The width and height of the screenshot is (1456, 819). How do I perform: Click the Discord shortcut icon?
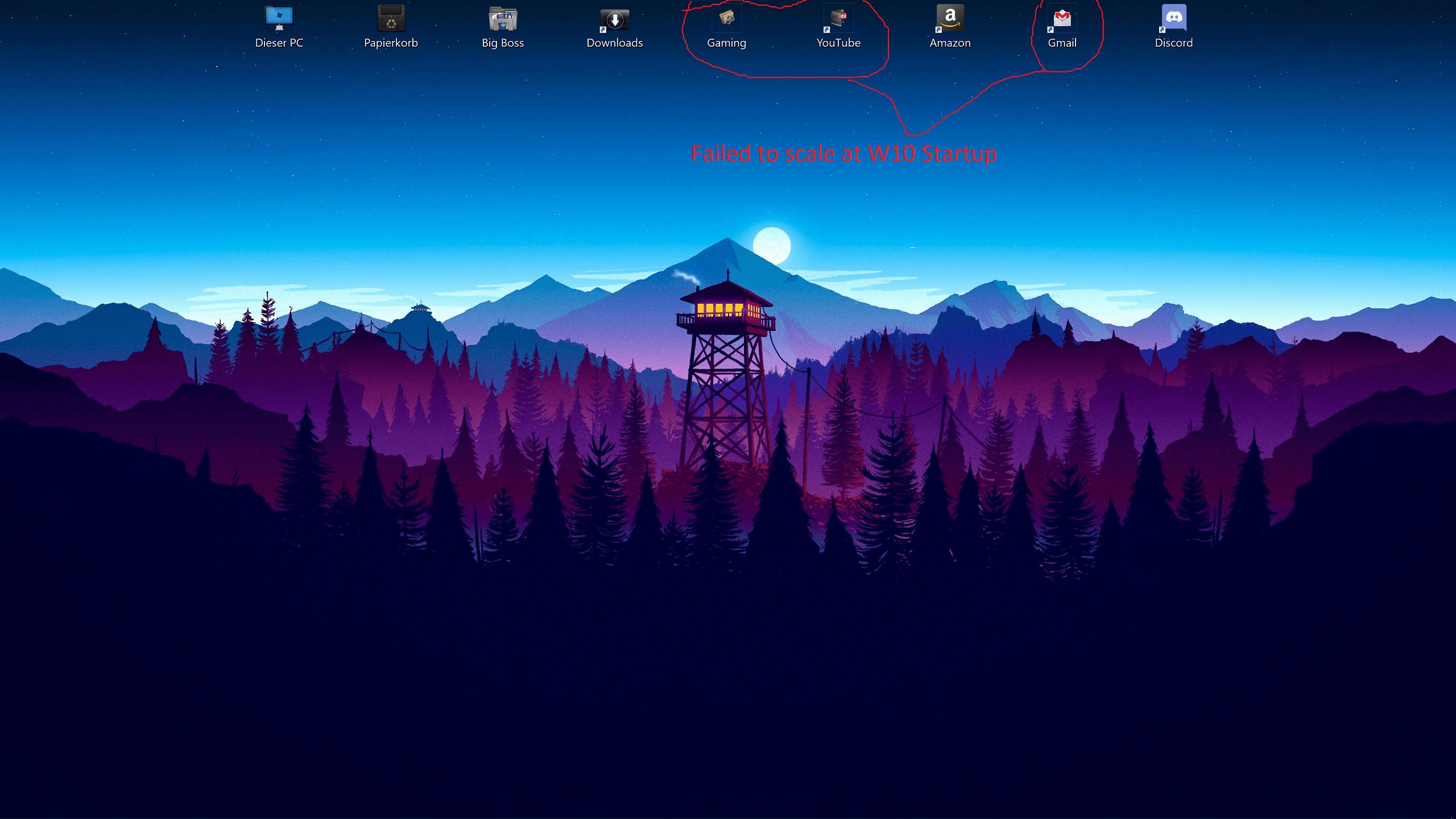click(x=1174, y=18)
